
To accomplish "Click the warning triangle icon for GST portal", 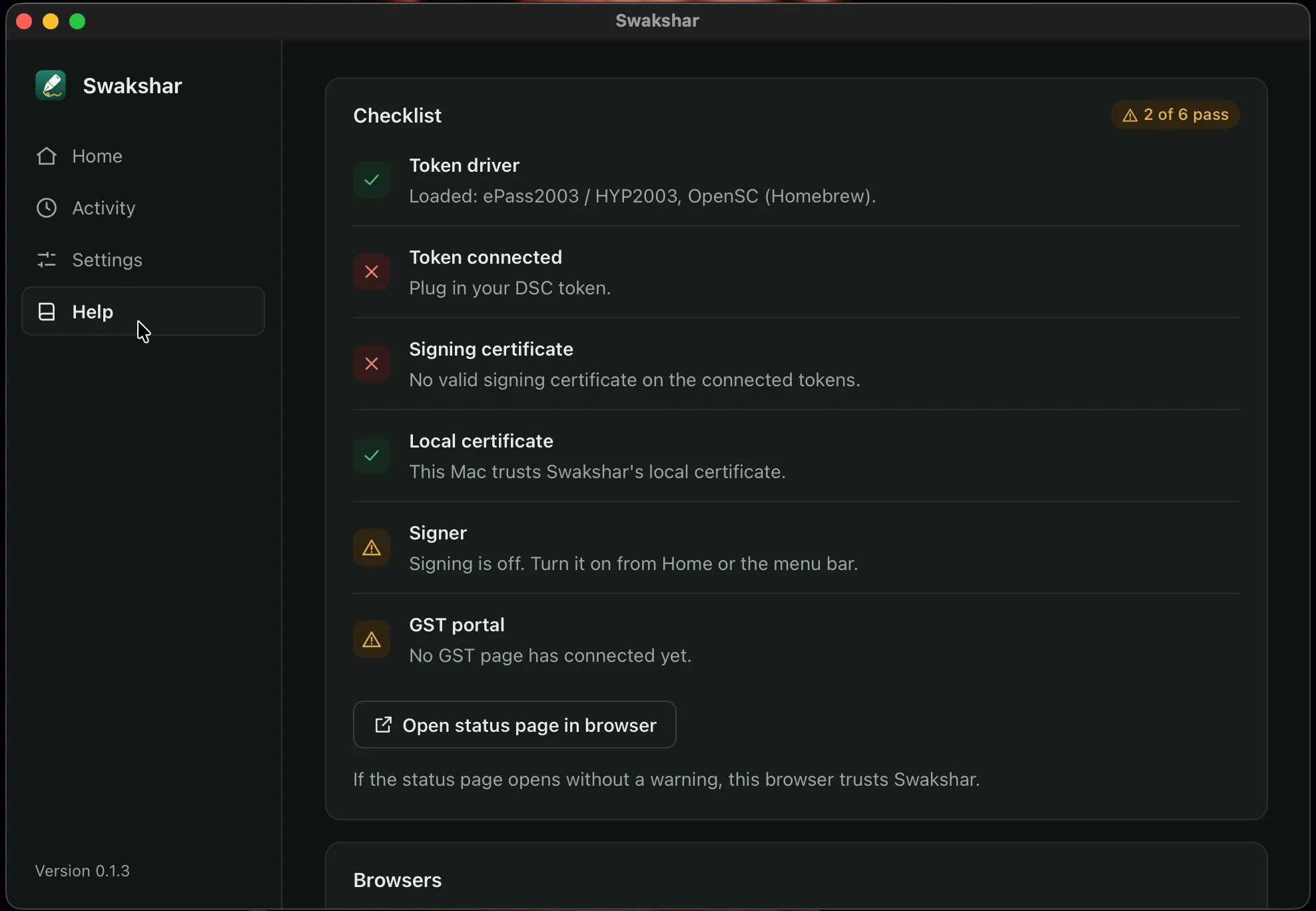I will (372, 639).
